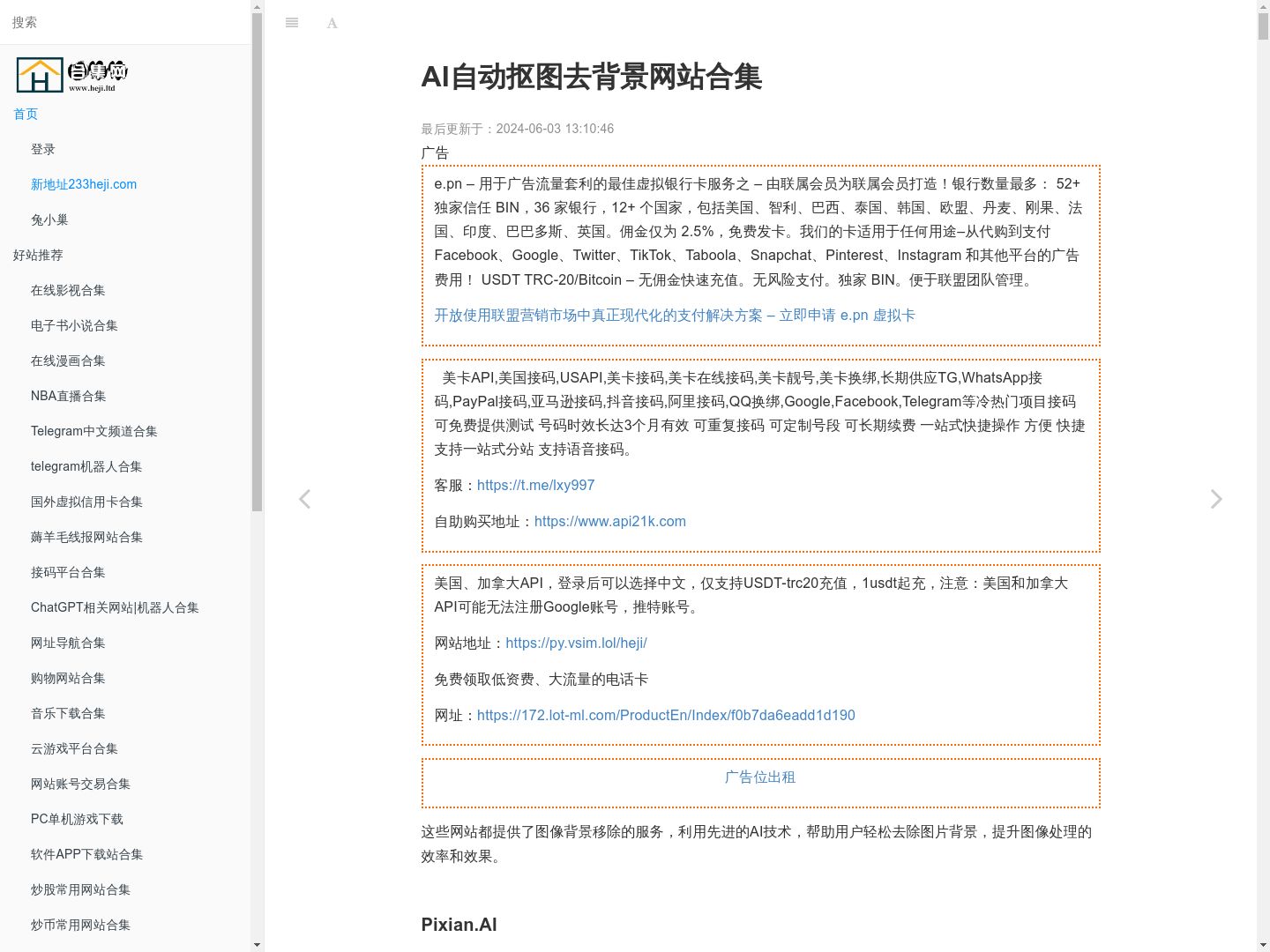Open the 首页 sidebar entry
Viewport: 1270px width, 952px height.
26,114
